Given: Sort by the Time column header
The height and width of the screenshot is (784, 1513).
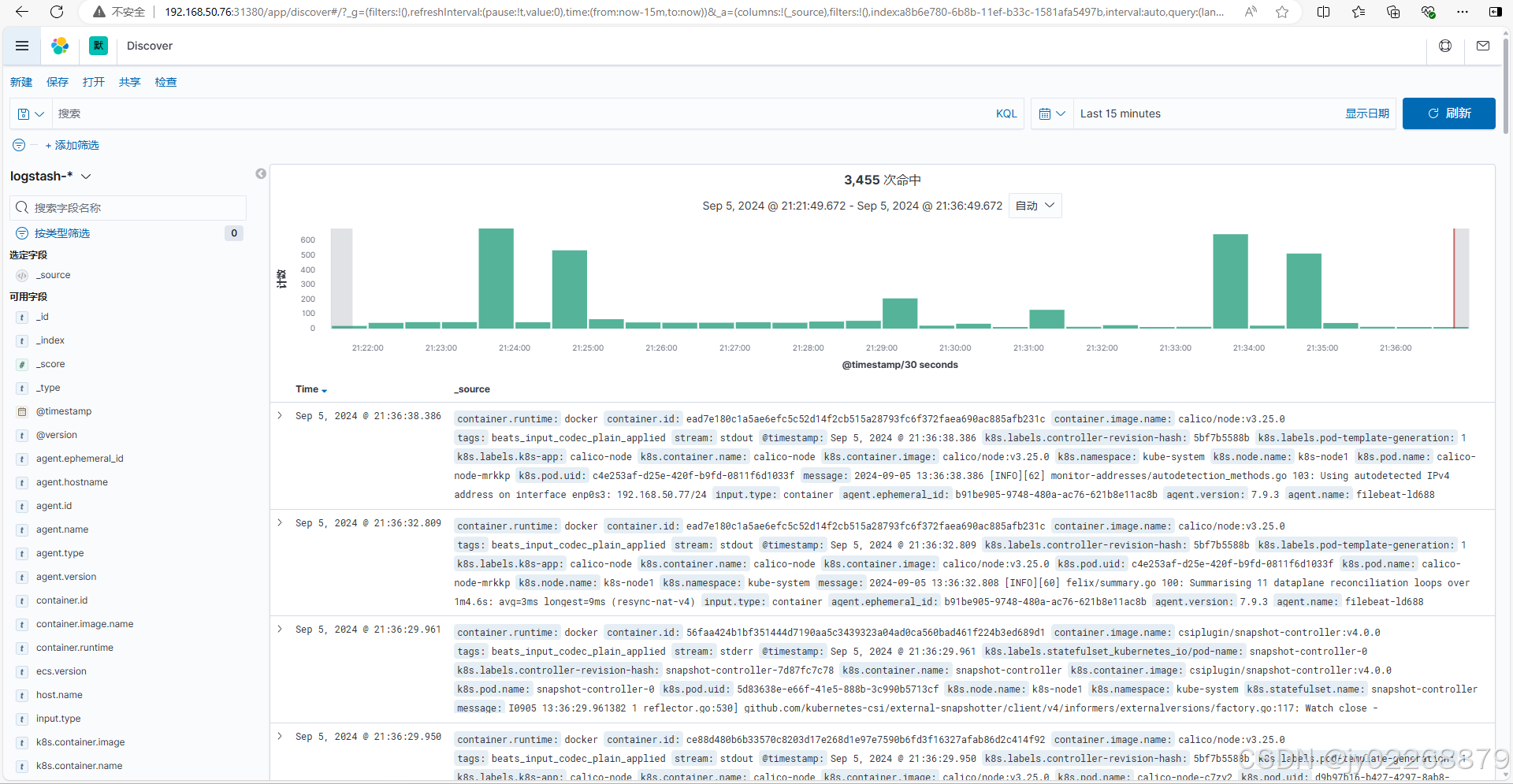Looking at the screenshot, I should click(311, 389).
